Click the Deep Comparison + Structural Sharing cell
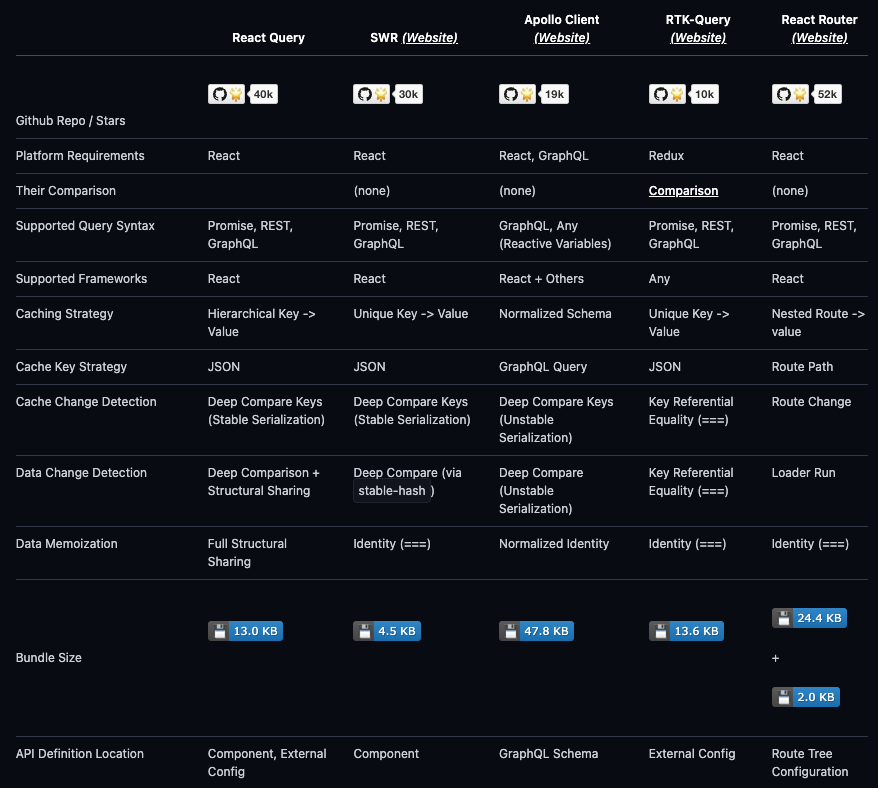This screenshot has width=878, height=788. [x=264, y=482]
